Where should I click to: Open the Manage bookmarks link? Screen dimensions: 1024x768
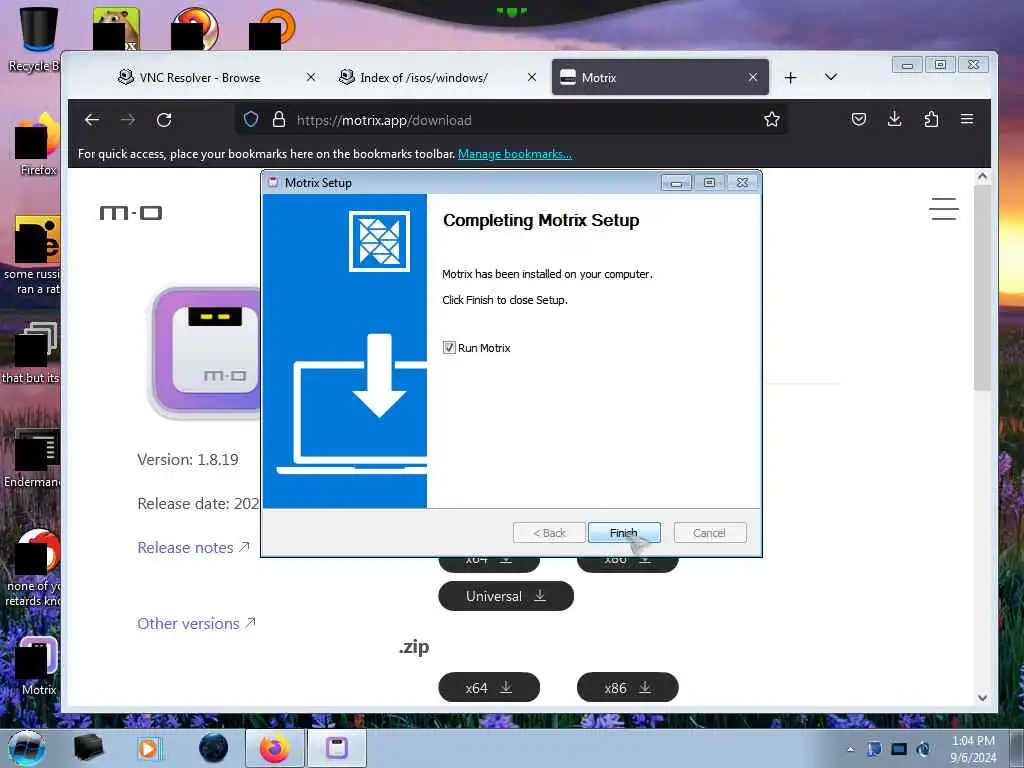pos(515,154)
